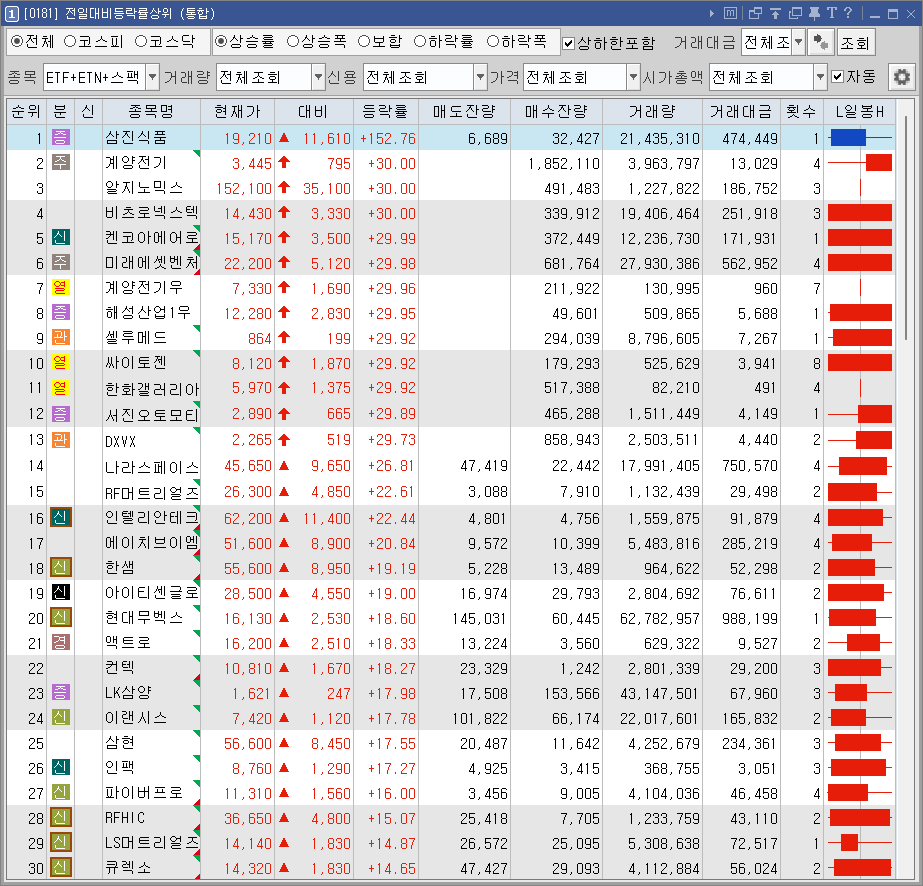Open the 시가총액 전체조회 dropdown
923x886 pixels.
[x=821, y=77]
